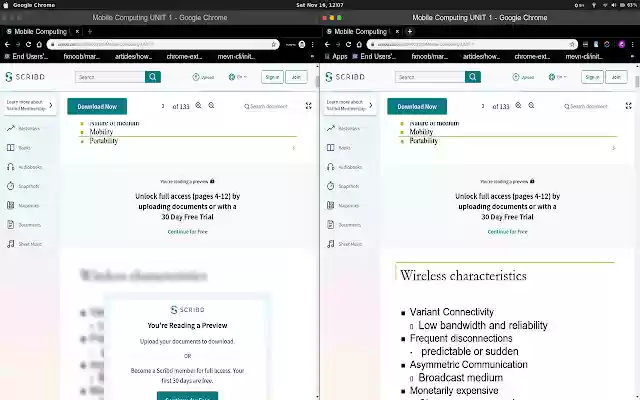This screenshot has height=400, width=640.
Task: Open End Users' bookmark in left window
Action: click(x=26, y=56)
